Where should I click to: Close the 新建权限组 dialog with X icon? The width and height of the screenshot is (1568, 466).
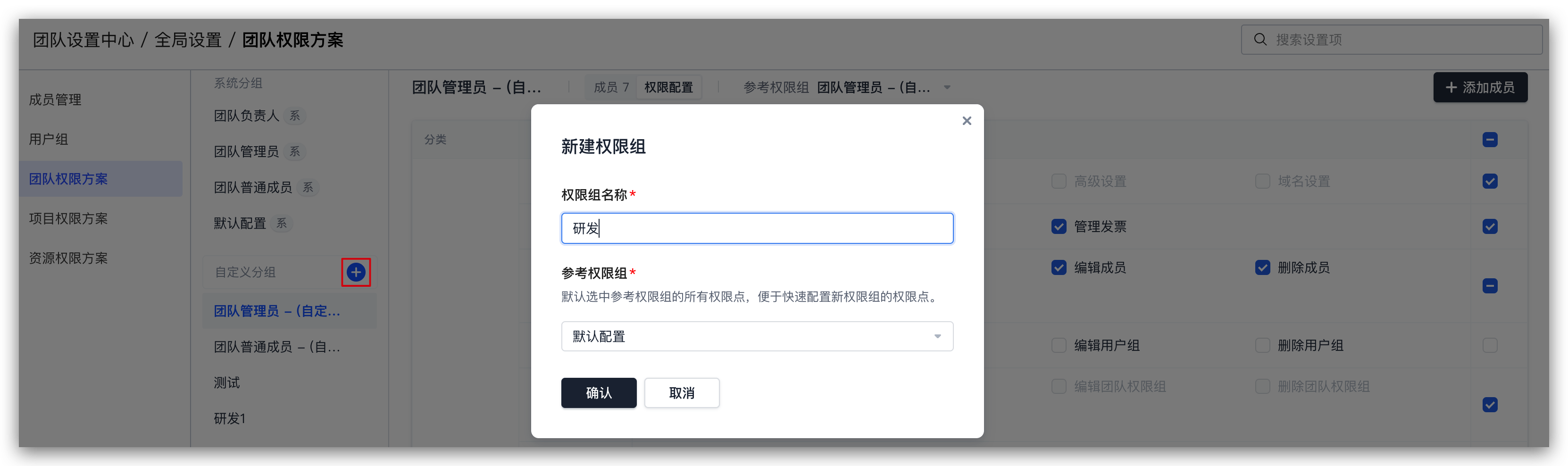tap(967, 120)
